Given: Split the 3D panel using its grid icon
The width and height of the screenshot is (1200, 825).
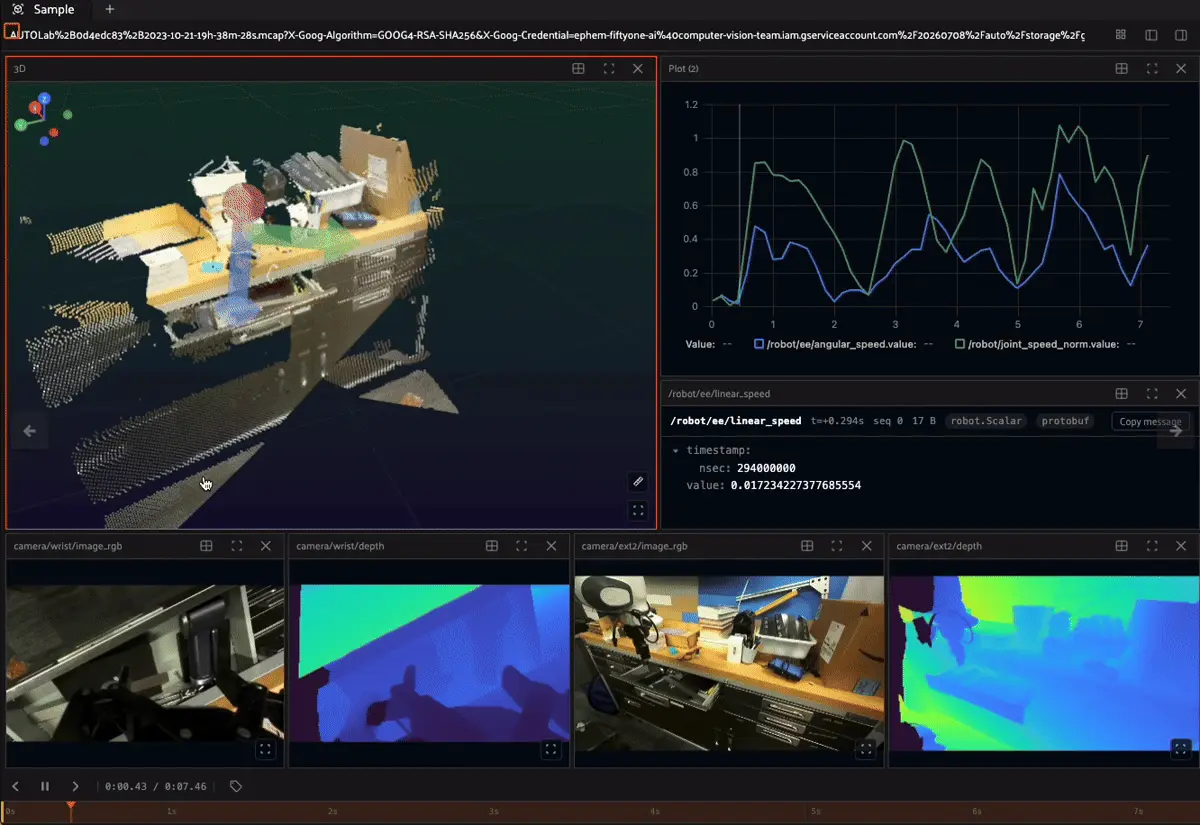Looking at the screenshot, I should (578, 69).
